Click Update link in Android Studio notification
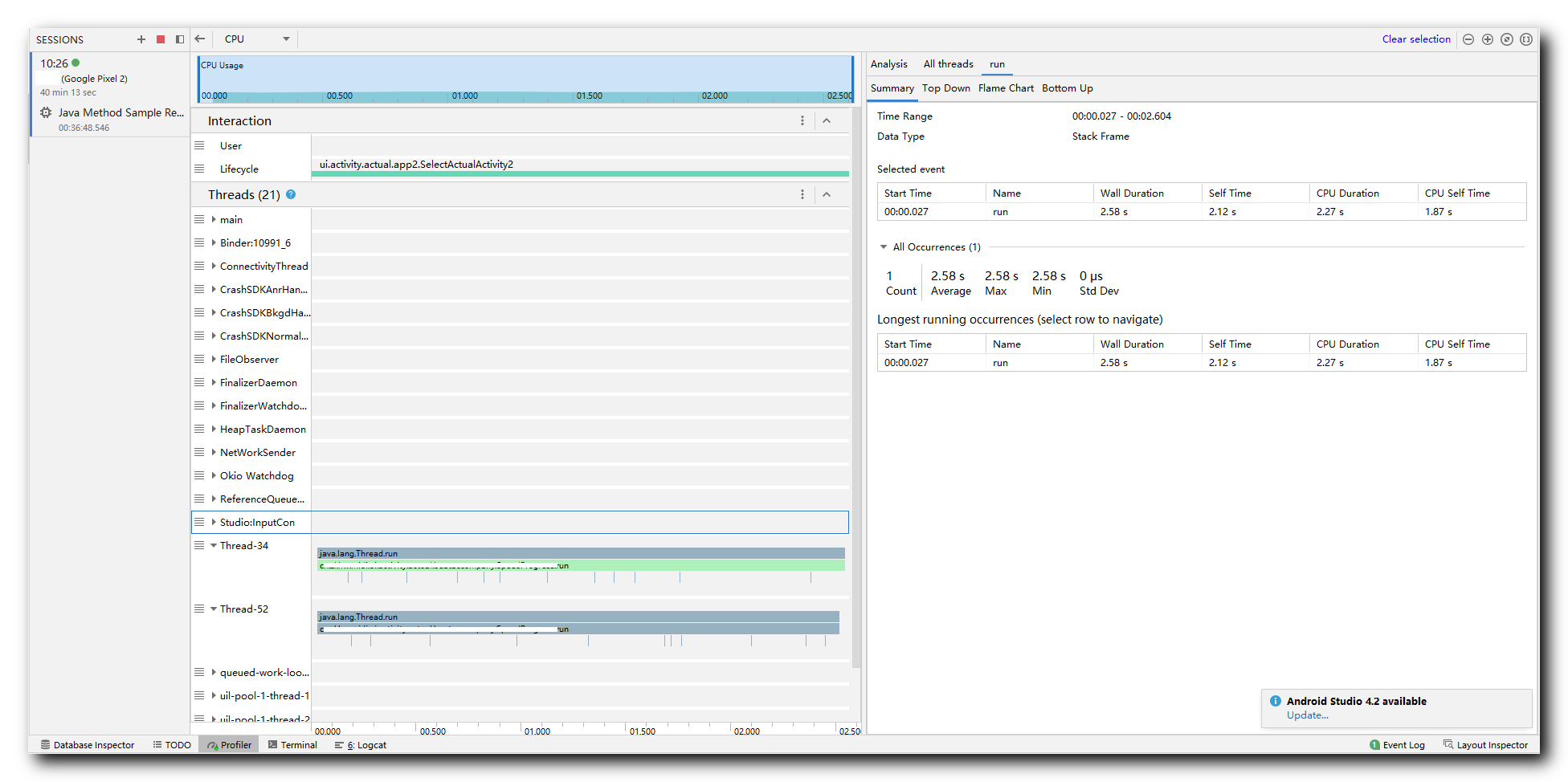Viewport: 1568px width, 782px height. pos(1307,715)
